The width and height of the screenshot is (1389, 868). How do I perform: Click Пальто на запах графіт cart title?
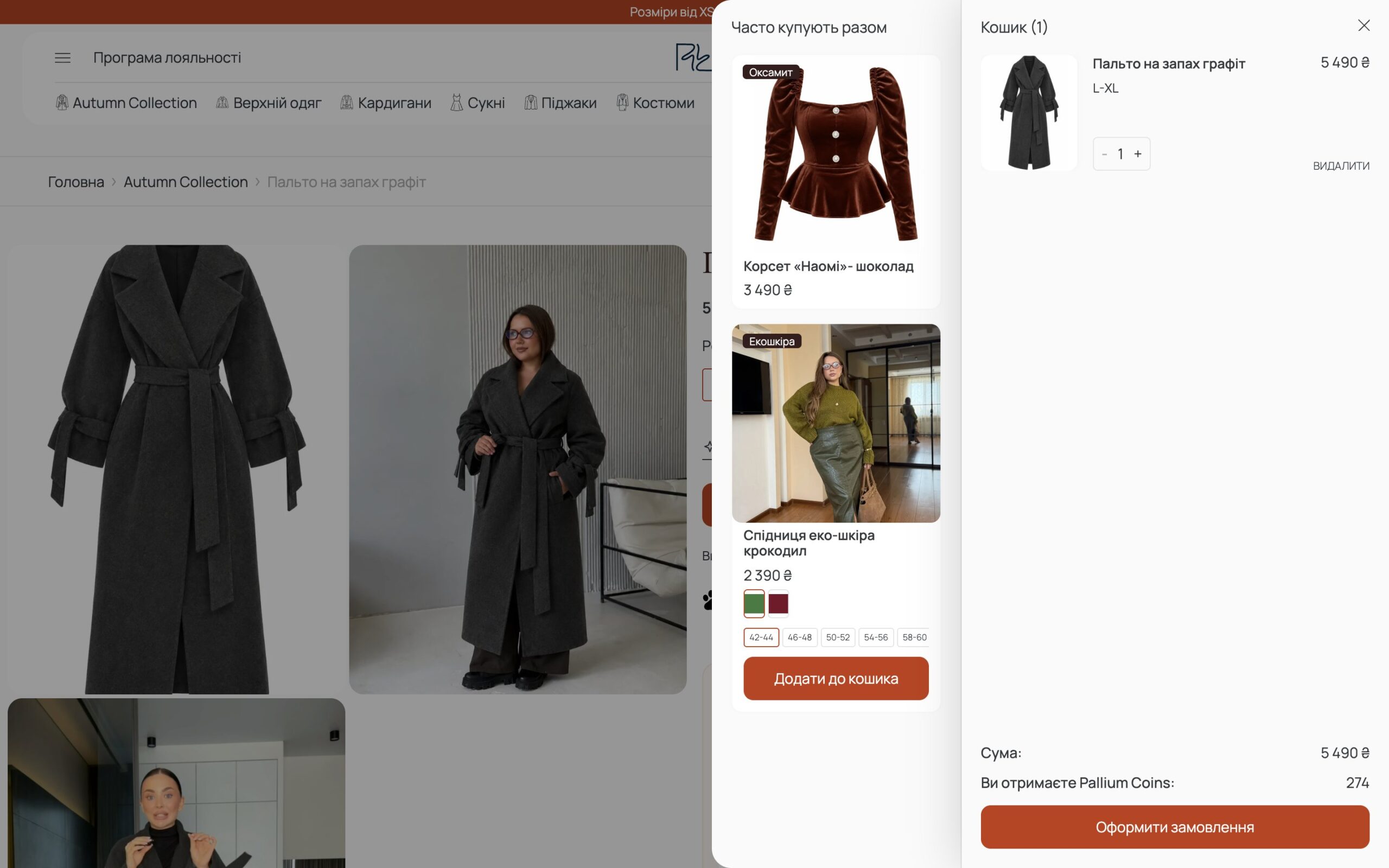[1169, 63]
